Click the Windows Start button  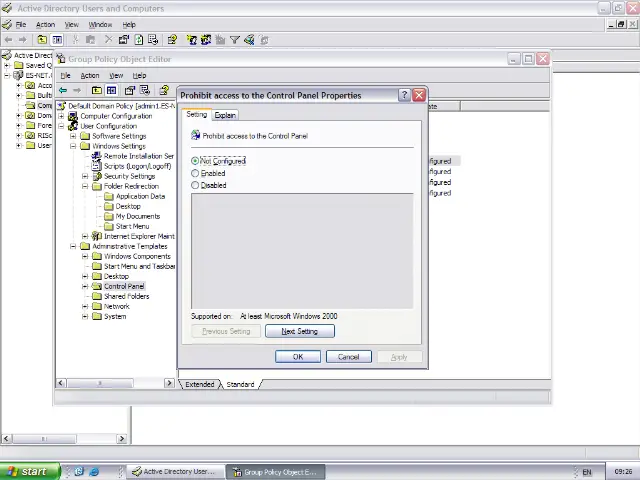(x=29, y=471)
